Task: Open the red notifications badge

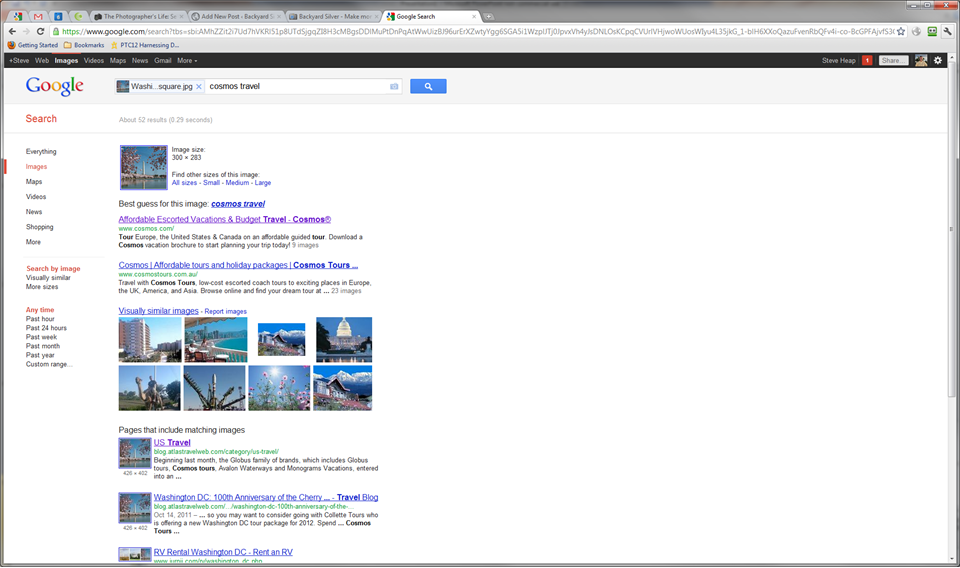Action: coord(867,60)
